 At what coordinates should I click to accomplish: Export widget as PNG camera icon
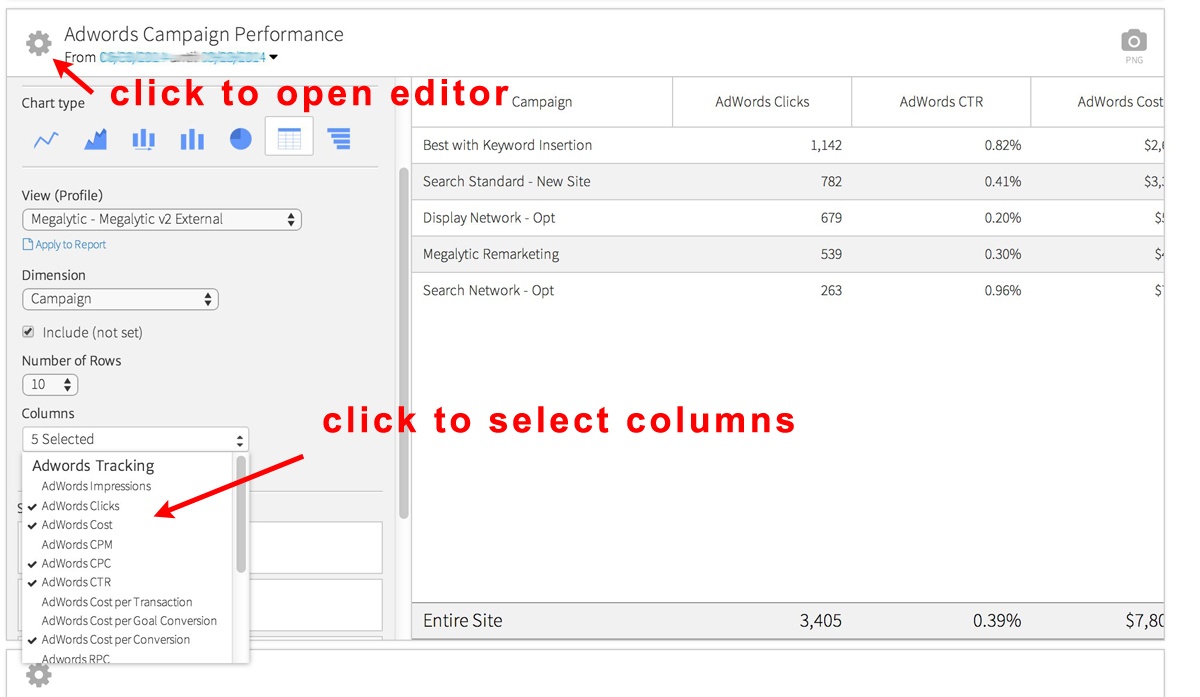pyautogui.click(x=1133, y=42)
